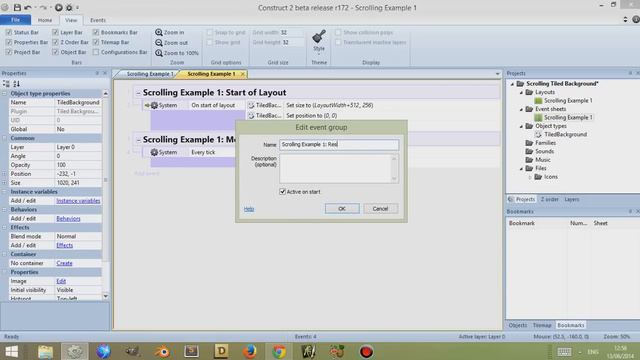
Task: Collapse the Files folder in Projects
Action: (x=521, y=169)
